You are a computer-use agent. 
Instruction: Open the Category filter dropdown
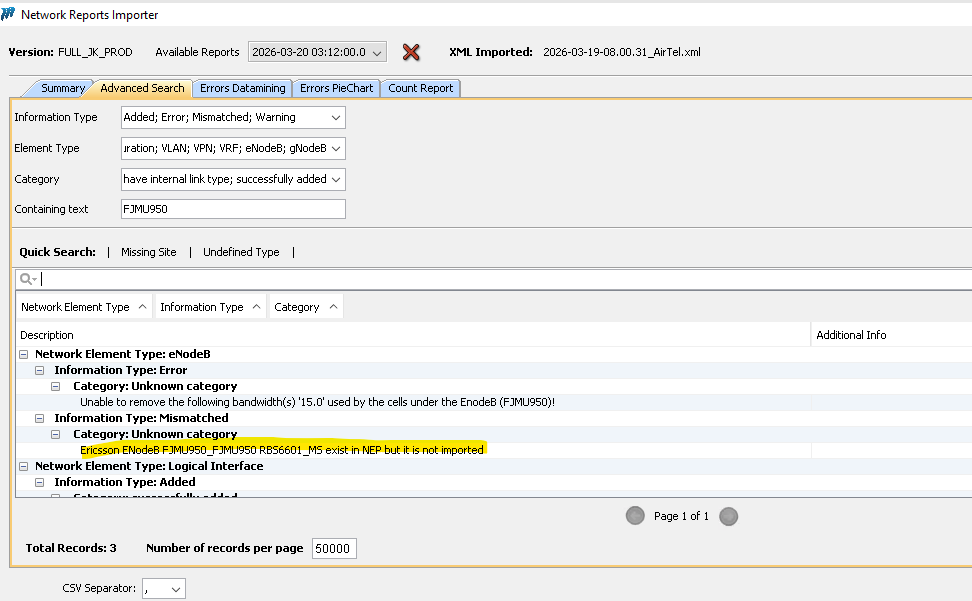point(233,179)
